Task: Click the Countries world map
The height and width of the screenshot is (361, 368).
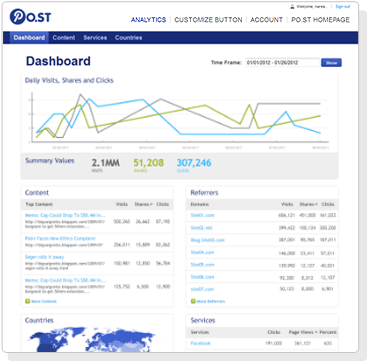Action: pos(90,339)
